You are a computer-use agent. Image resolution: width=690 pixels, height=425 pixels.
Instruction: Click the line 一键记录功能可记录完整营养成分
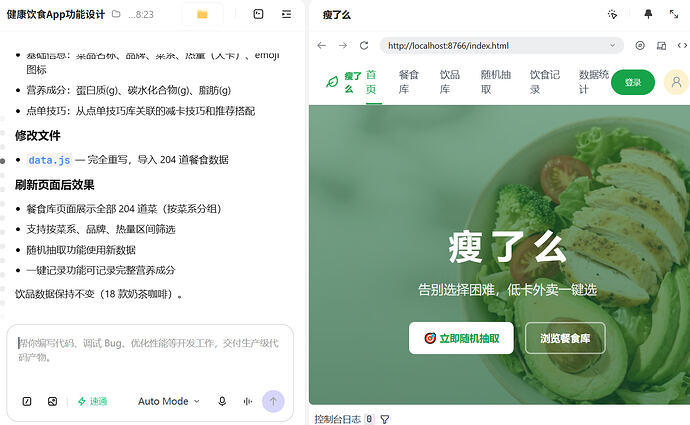coord(101,270)
